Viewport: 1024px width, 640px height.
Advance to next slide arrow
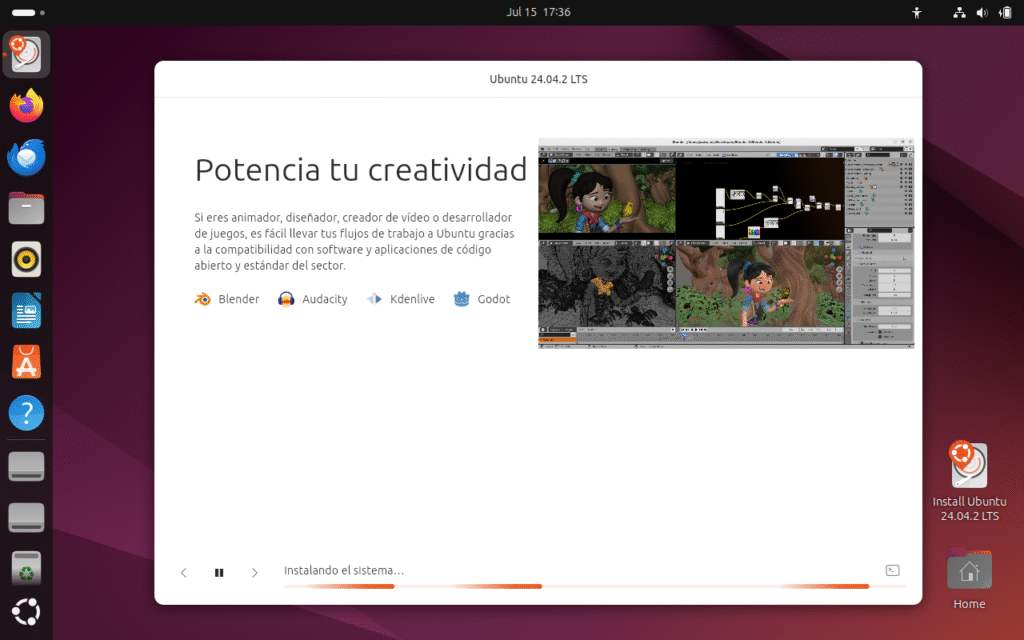[255, 573]
